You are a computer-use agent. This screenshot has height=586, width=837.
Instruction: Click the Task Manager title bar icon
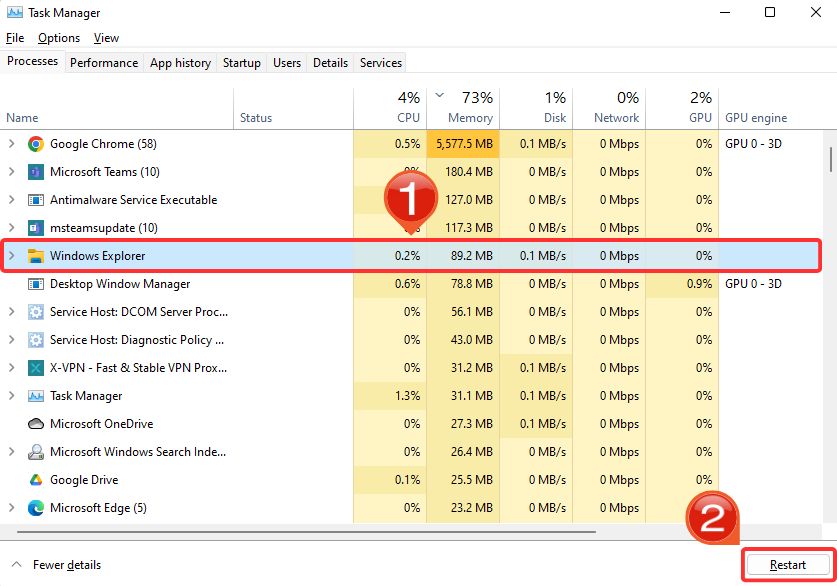tap(14, 12)
